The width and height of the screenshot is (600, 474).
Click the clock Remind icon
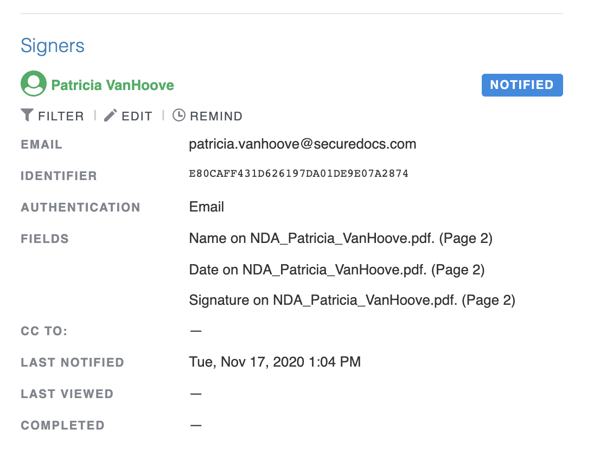[x=179, y=115]
